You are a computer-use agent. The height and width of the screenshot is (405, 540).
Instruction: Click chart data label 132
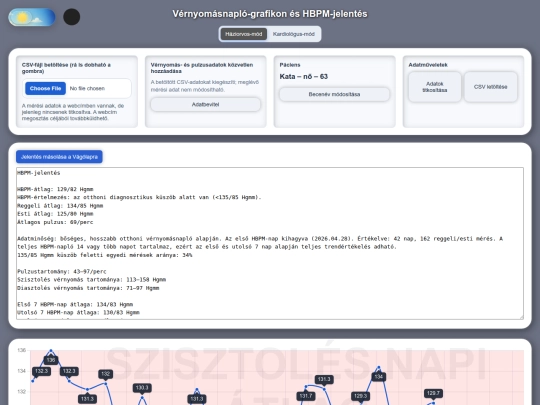point(105,374)
